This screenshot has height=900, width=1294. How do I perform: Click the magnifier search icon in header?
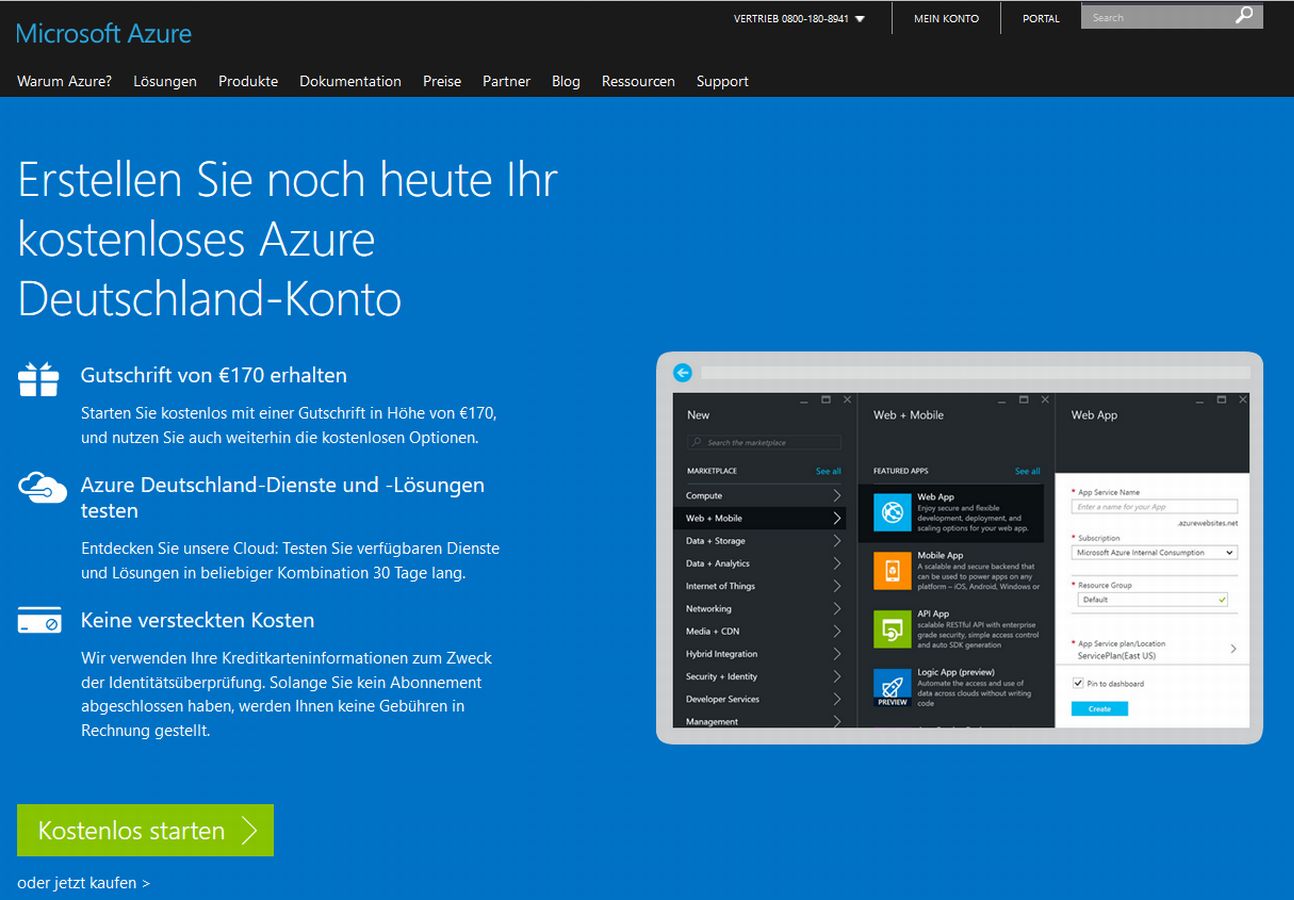tap(1244, 16)
